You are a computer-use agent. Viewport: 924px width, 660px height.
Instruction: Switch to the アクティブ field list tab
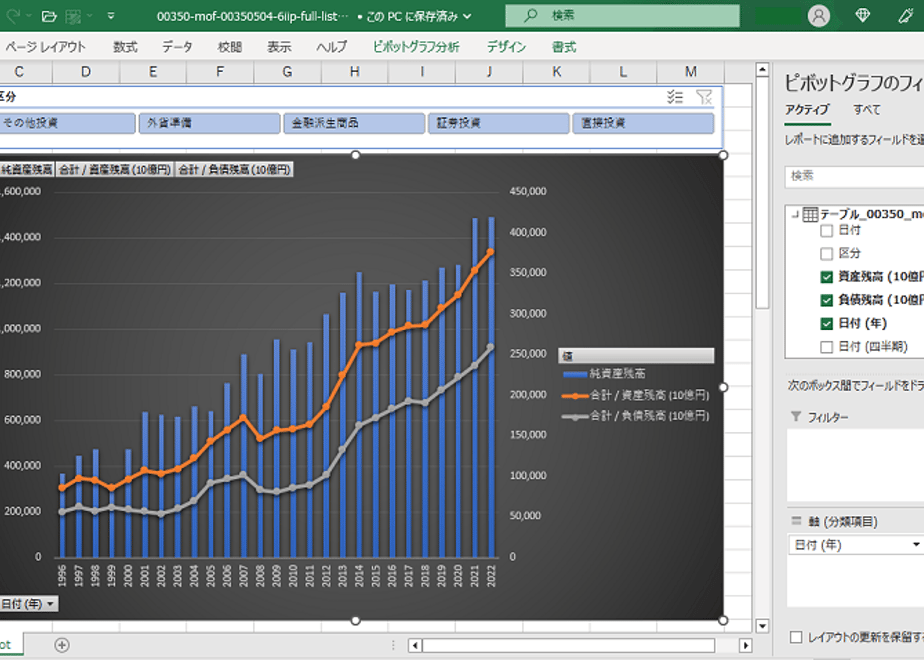(807, 110)
